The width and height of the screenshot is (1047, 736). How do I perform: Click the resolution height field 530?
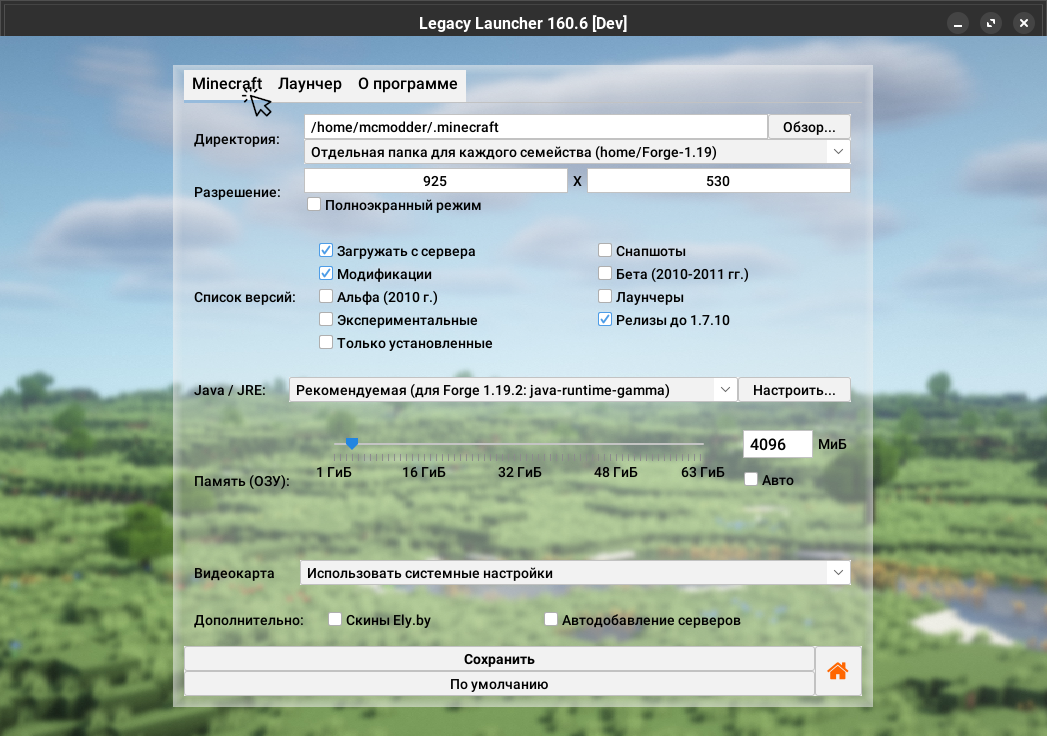718,181
